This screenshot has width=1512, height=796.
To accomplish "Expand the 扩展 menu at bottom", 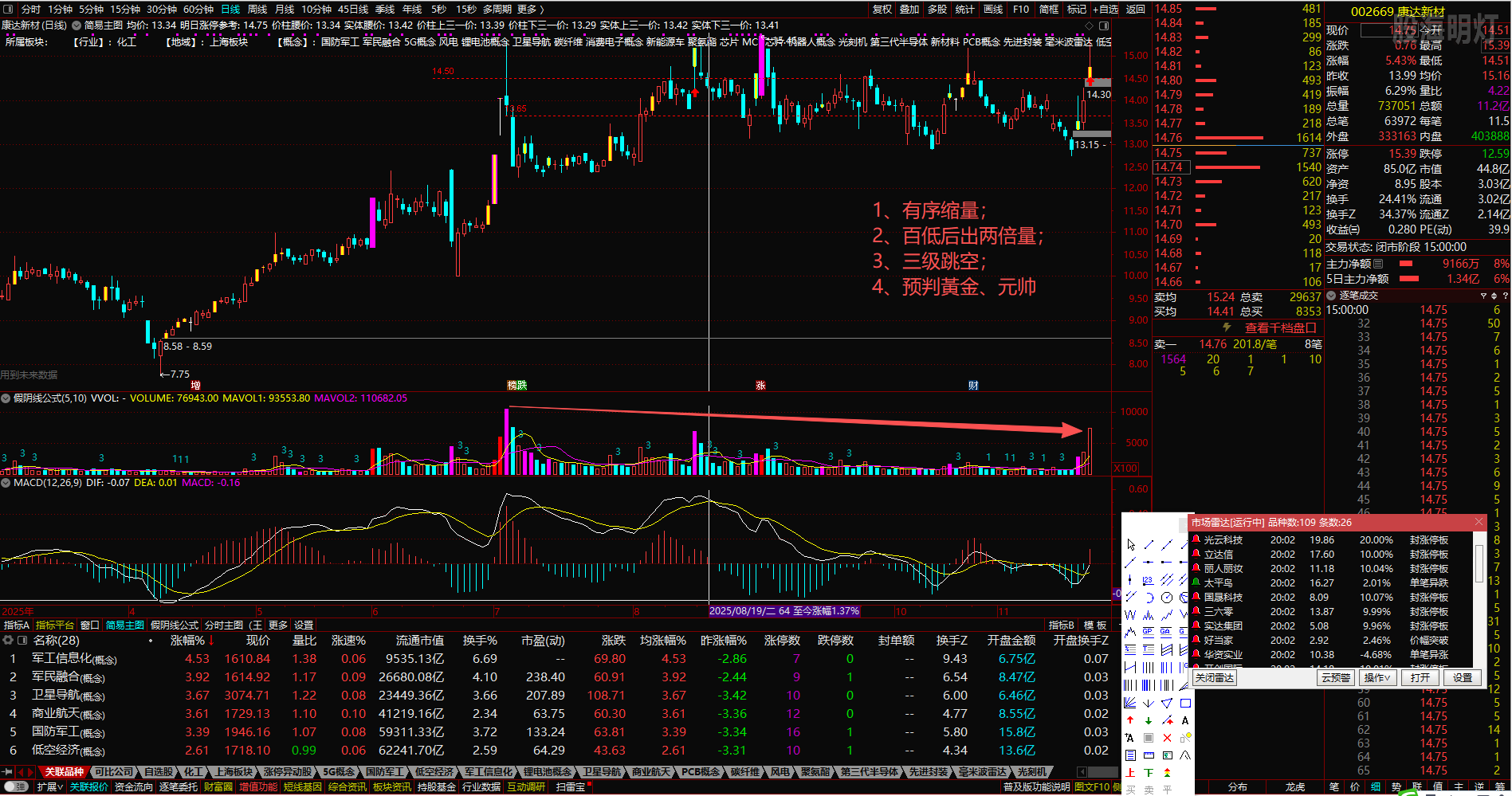I will (49, 787).
